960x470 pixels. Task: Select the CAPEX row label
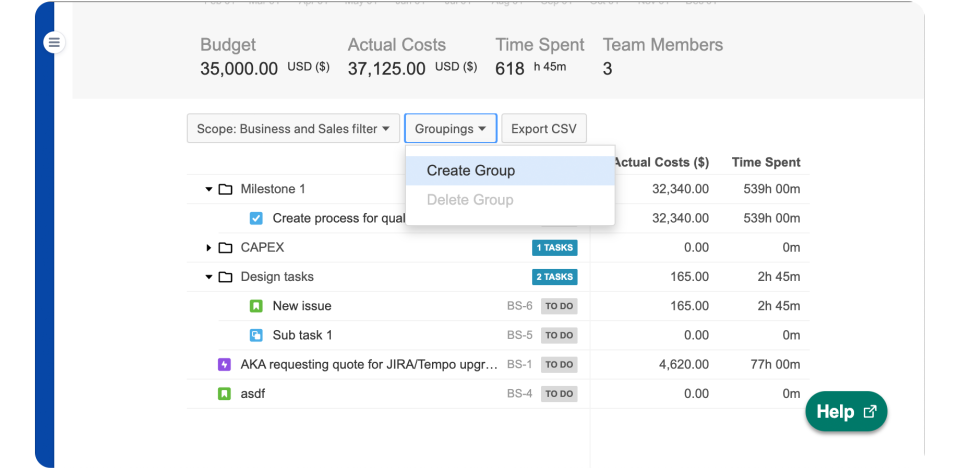tap(262, 248)
